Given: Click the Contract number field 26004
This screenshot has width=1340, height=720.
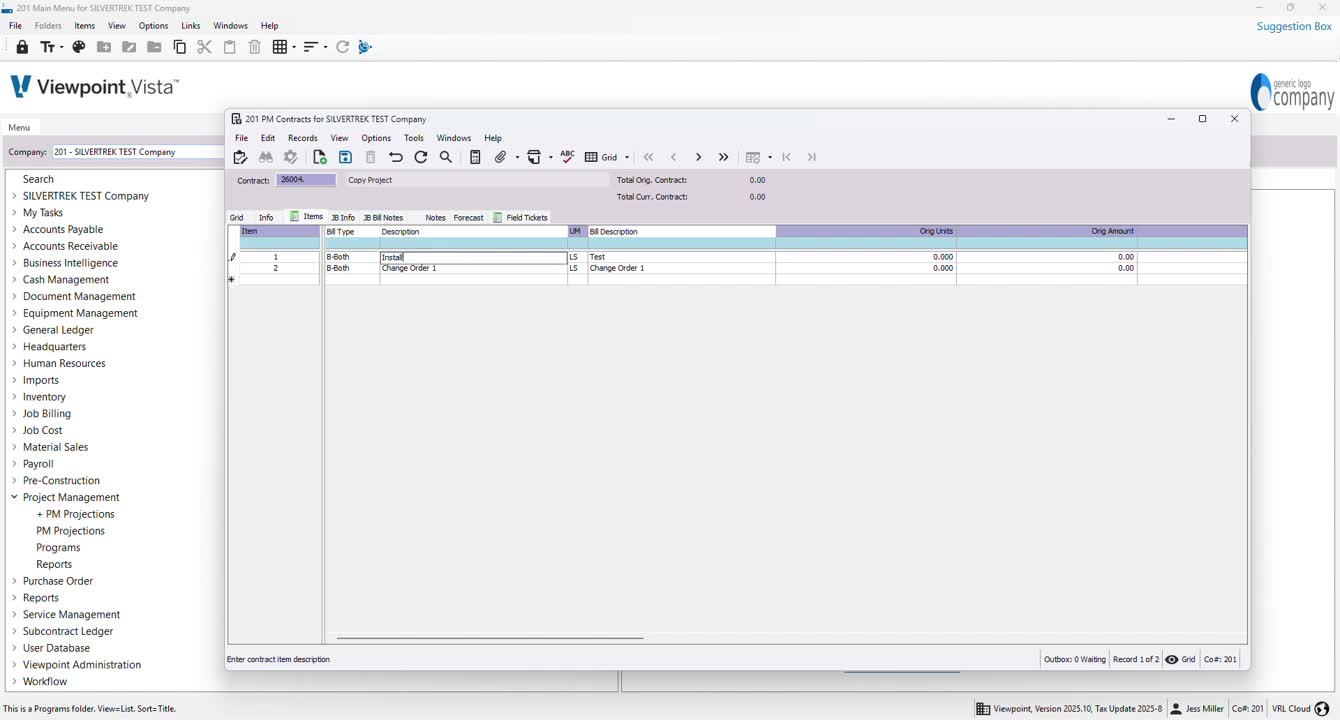Looking at the screenshot, I should 306,180.
